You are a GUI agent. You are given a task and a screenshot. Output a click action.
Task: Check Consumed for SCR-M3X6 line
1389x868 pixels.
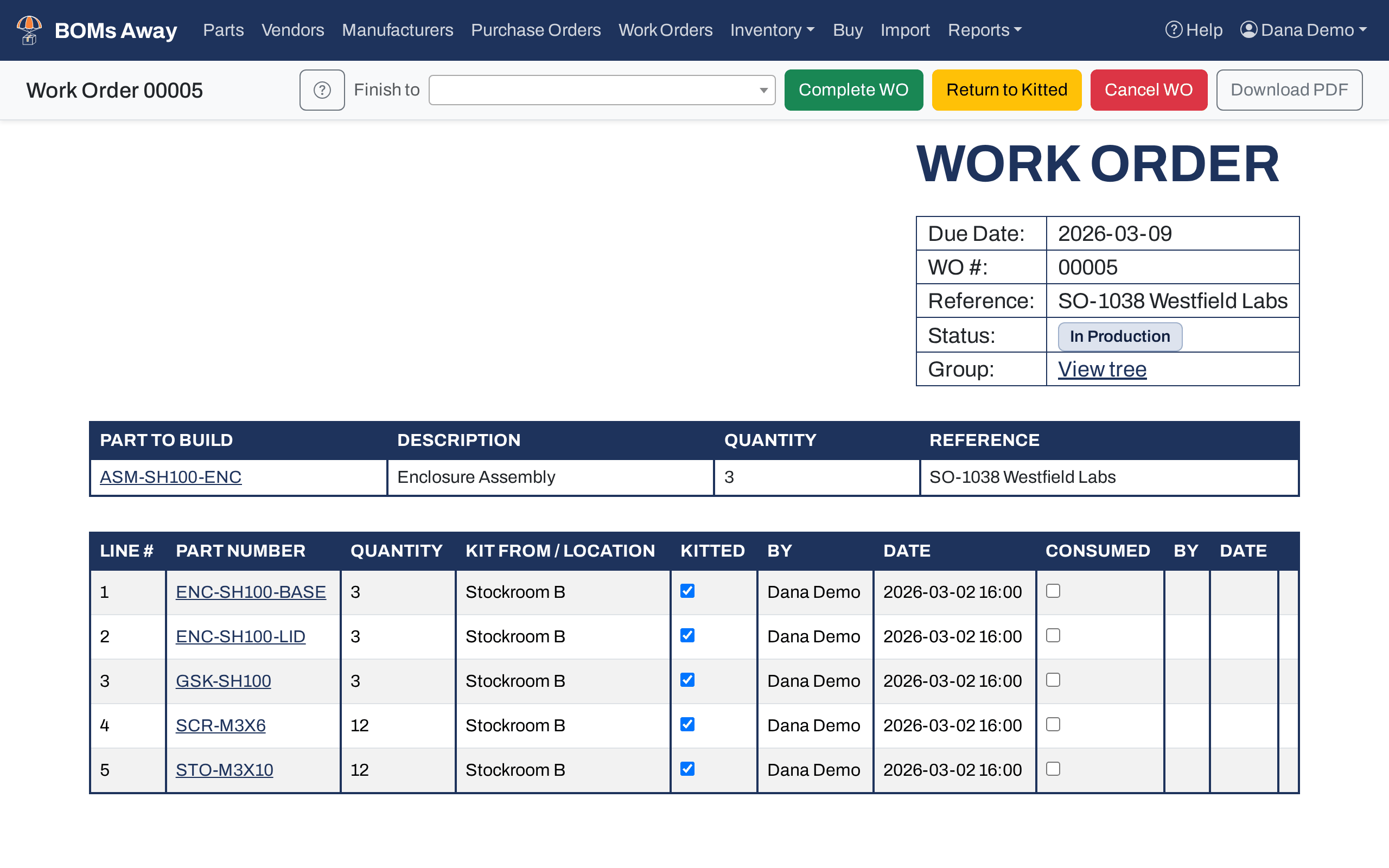pos(1053,724)
